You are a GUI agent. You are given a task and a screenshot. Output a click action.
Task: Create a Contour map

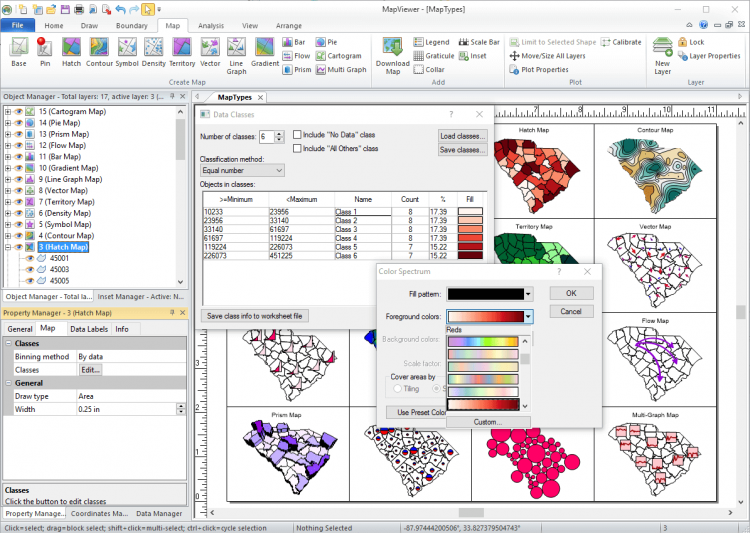(x=99, y=52)
